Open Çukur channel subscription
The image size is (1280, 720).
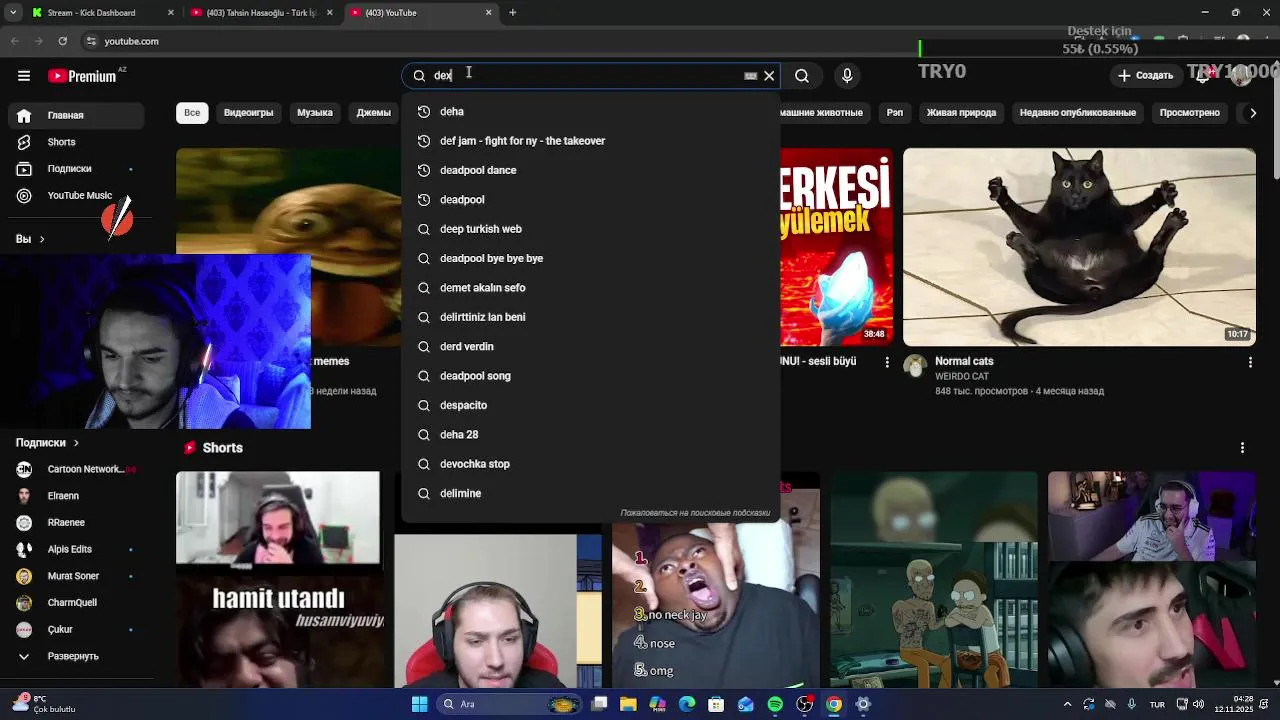tap(77, 629)
